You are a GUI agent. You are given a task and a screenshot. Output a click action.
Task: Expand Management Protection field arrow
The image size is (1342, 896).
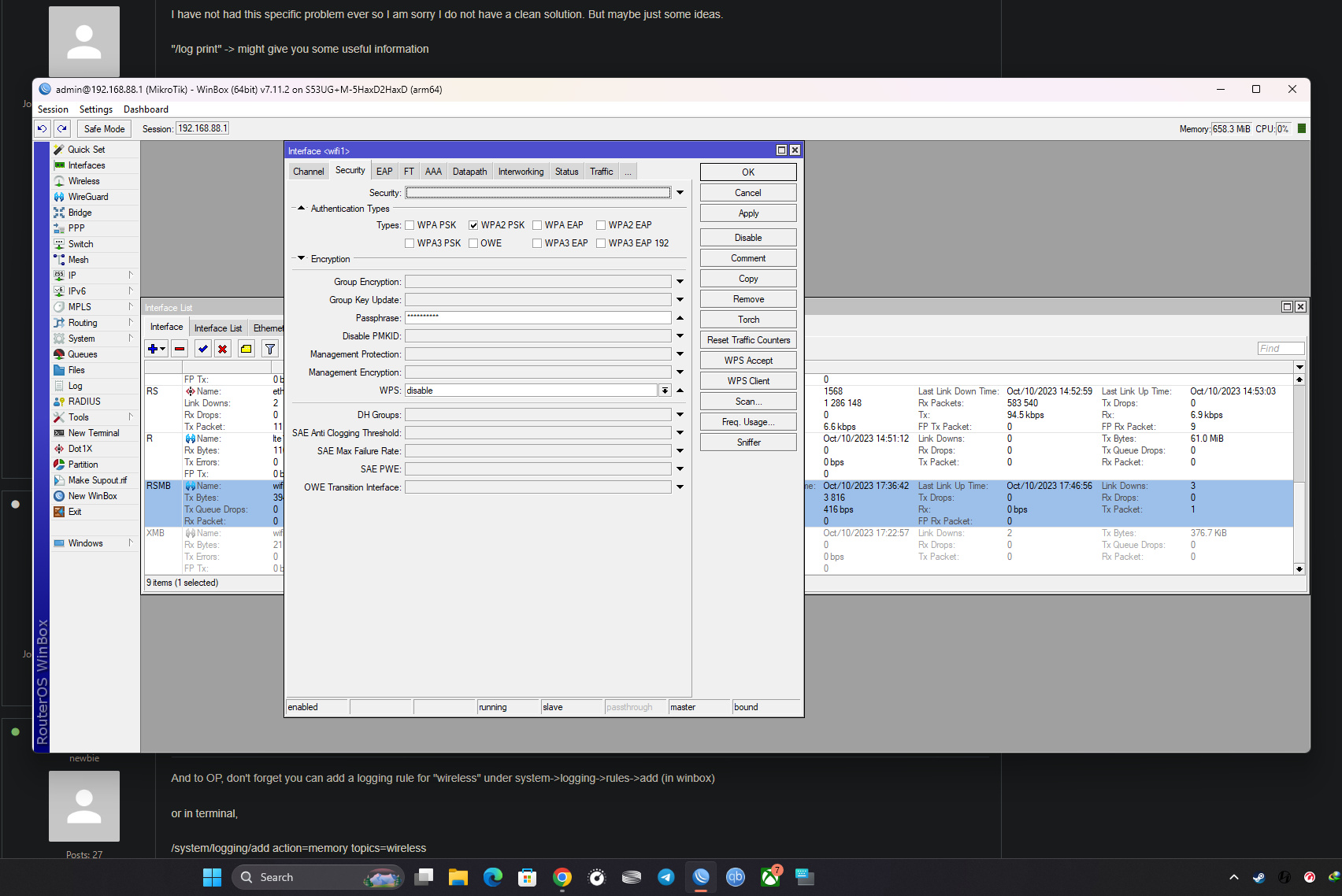[680, 354]
